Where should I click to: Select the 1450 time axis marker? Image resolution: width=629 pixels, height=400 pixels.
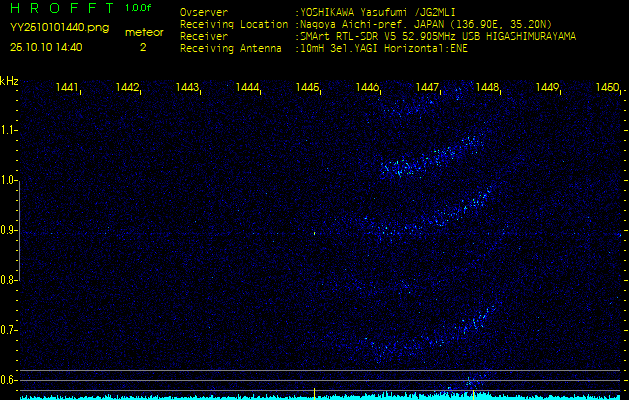(606, 88)
